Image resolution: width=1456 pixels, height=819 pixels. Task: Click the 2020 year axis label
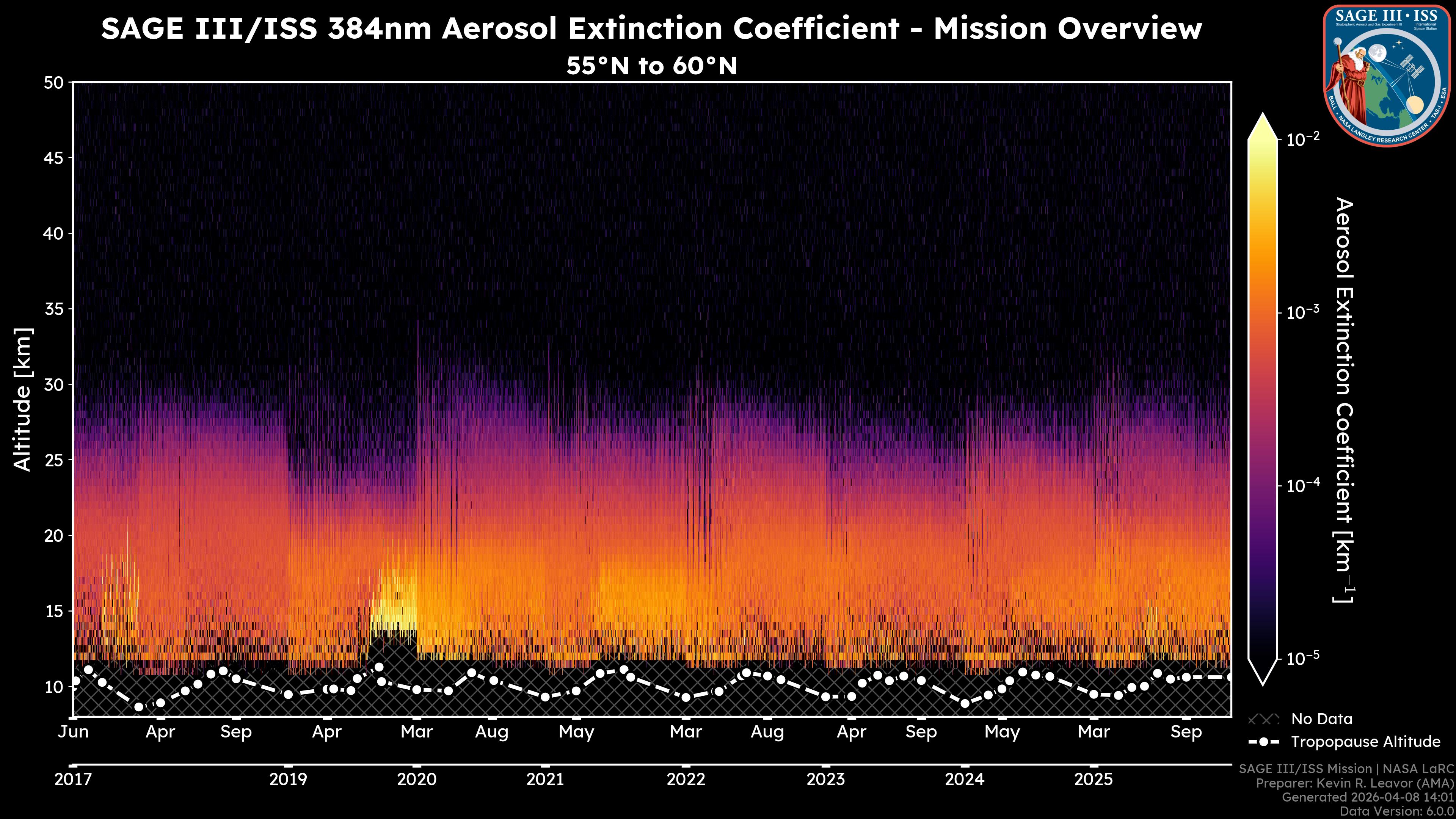[x=417, y=780]
